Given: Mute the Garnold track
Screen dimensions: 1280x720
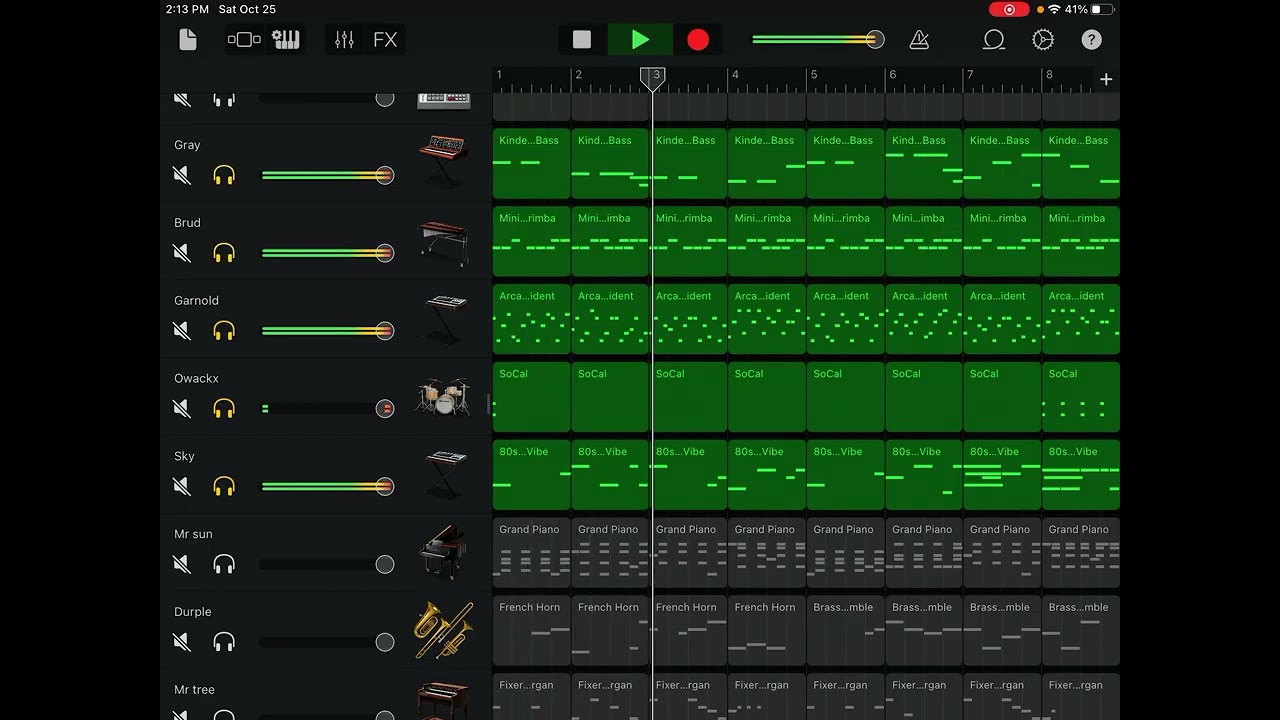Looking at the screenshot, I should point(182,331).
